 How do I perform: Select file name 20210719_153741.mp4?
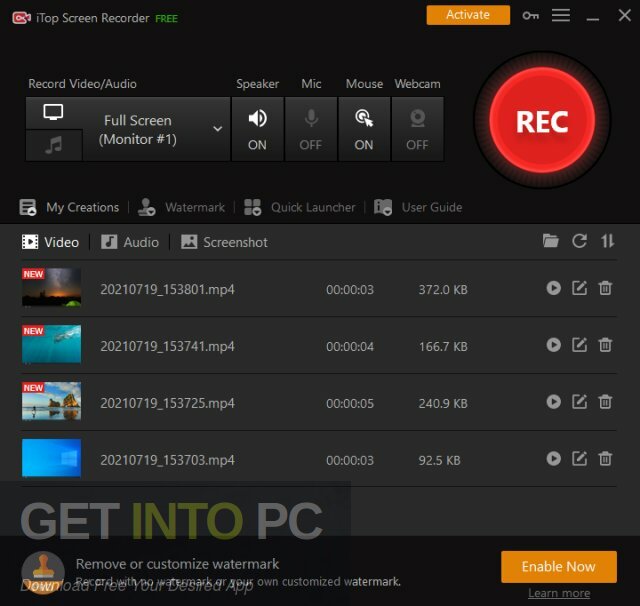click(x=167, y=346)
